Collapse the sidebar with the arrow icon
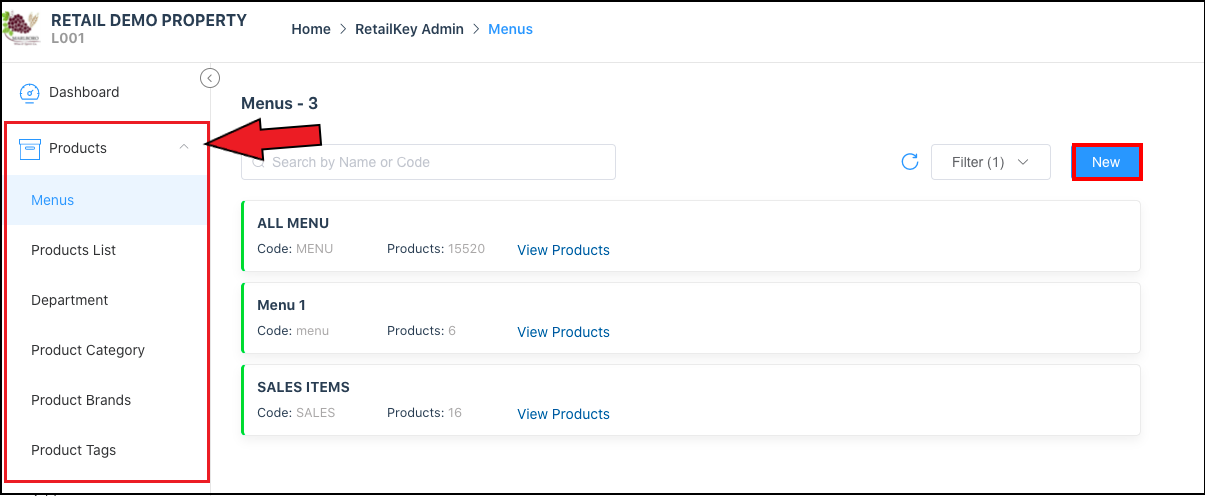The image size is (1205, 496). coord(210,78)
